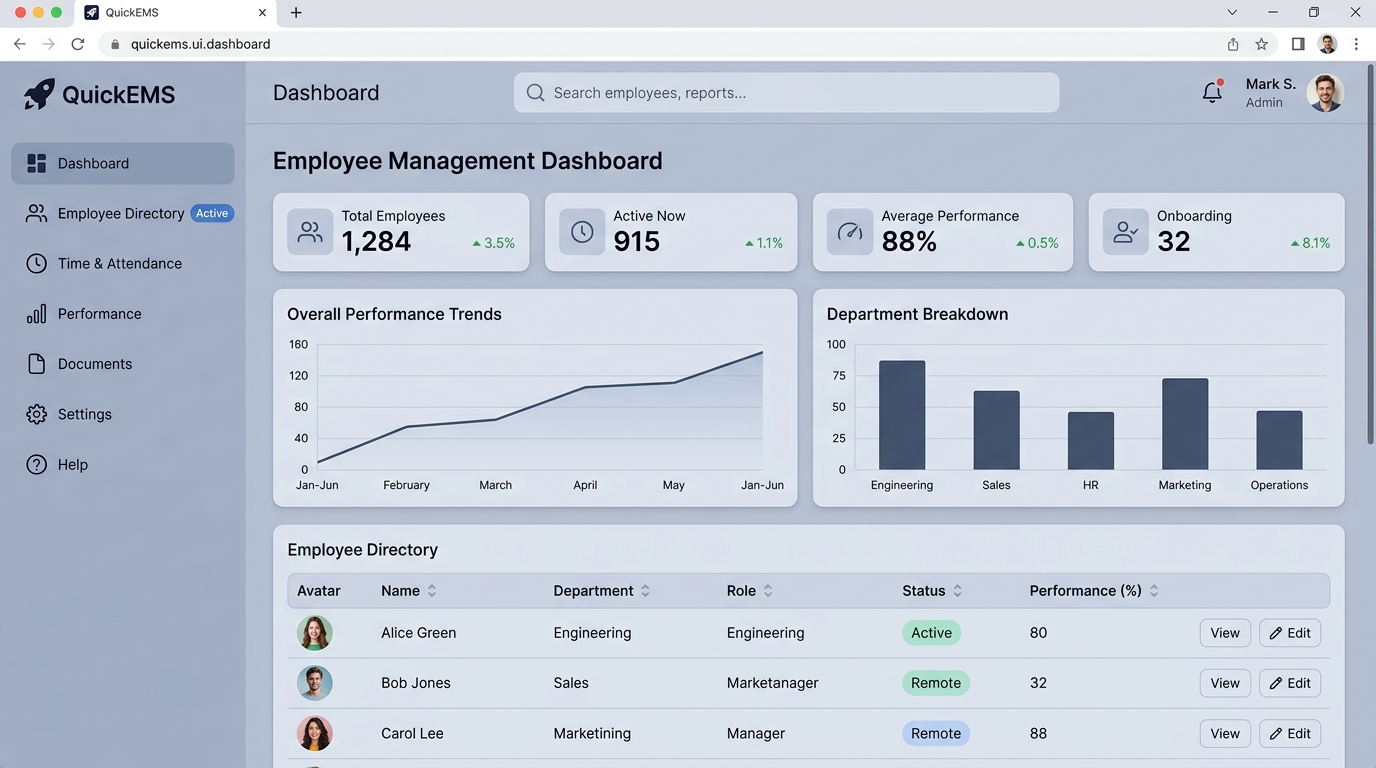Click the browser address bar URL
1376x768 pixels.
(x=200, y=44)
